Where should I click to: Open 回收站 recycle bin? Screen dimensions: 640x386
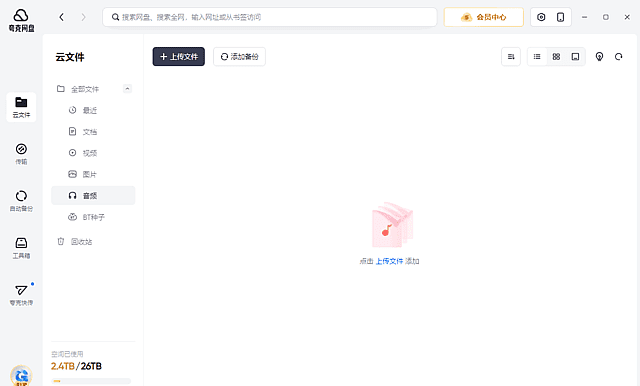[x=81, y=242]
